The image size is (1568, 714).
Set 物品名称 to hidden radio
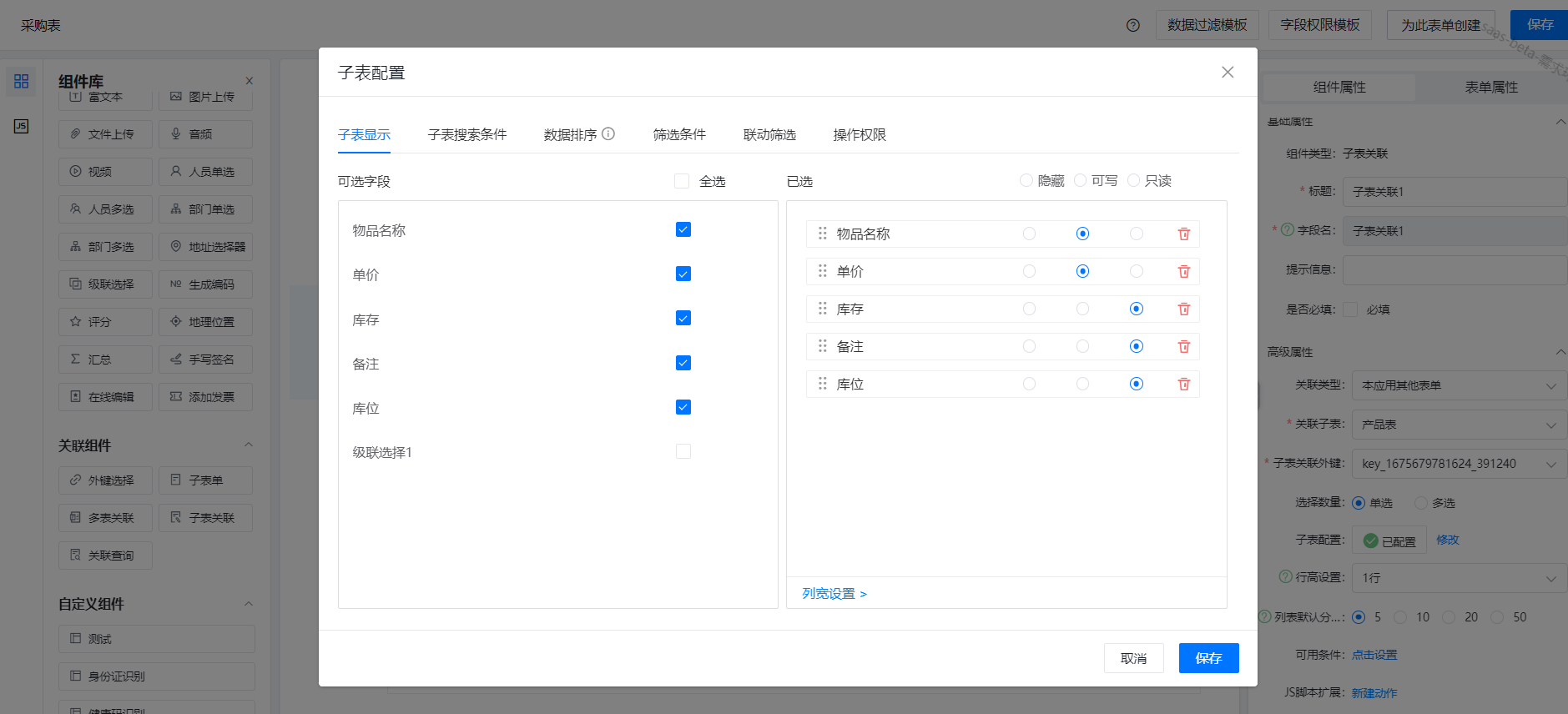(1029, 234)
